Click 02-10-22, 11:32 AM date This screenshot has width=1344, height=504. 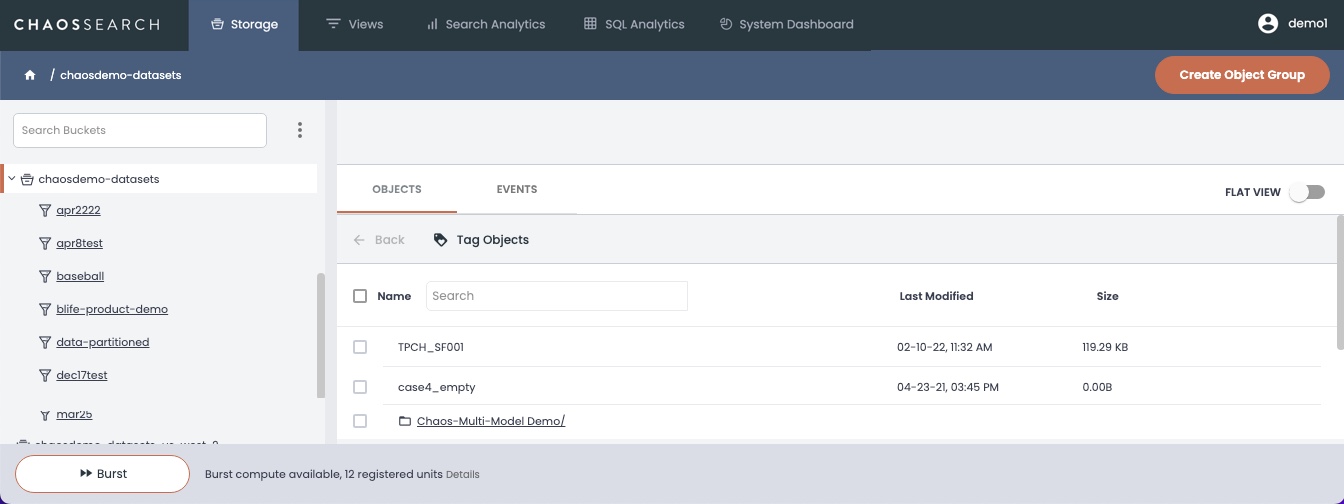click(x=945, y=347)
